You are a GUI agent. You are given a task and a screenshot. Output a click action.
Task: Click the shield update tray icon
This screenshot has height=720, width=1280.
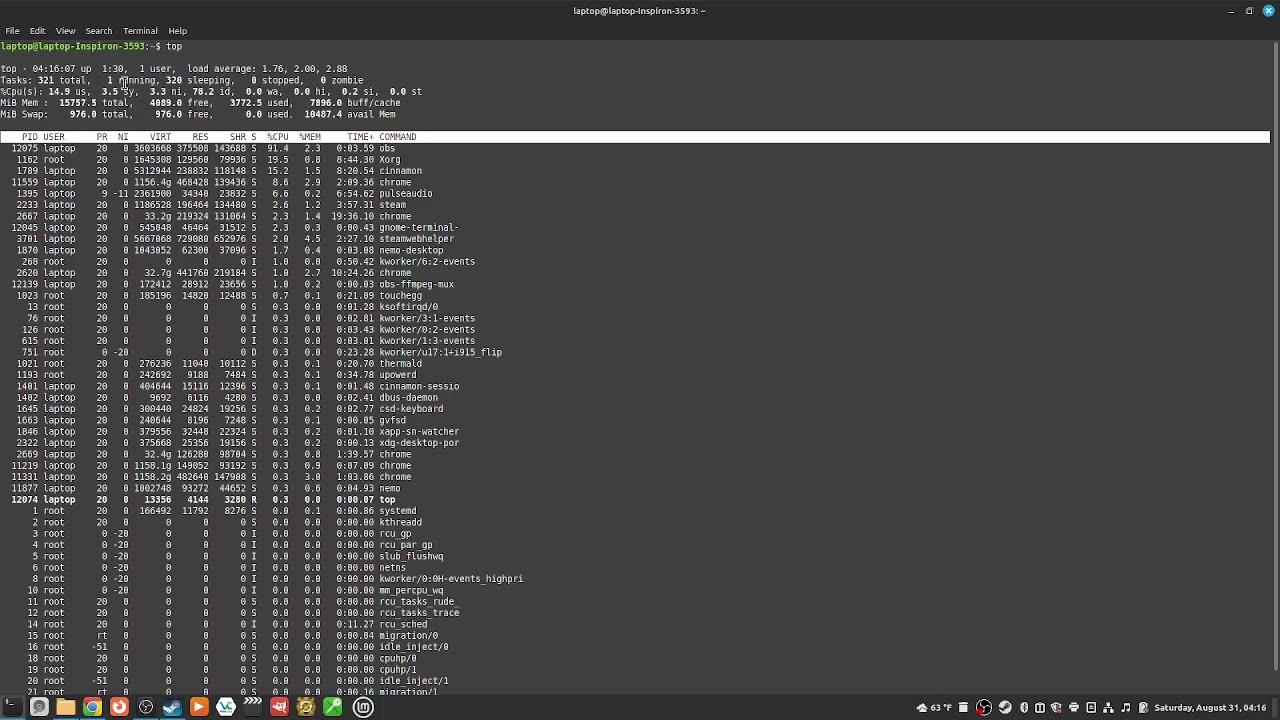pos(1056,708)
